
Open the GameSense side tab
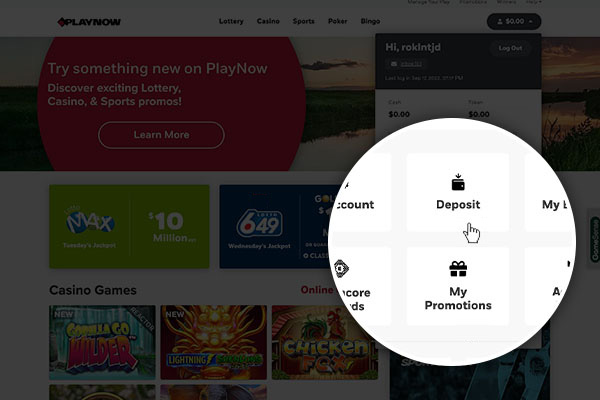[595, 239]
